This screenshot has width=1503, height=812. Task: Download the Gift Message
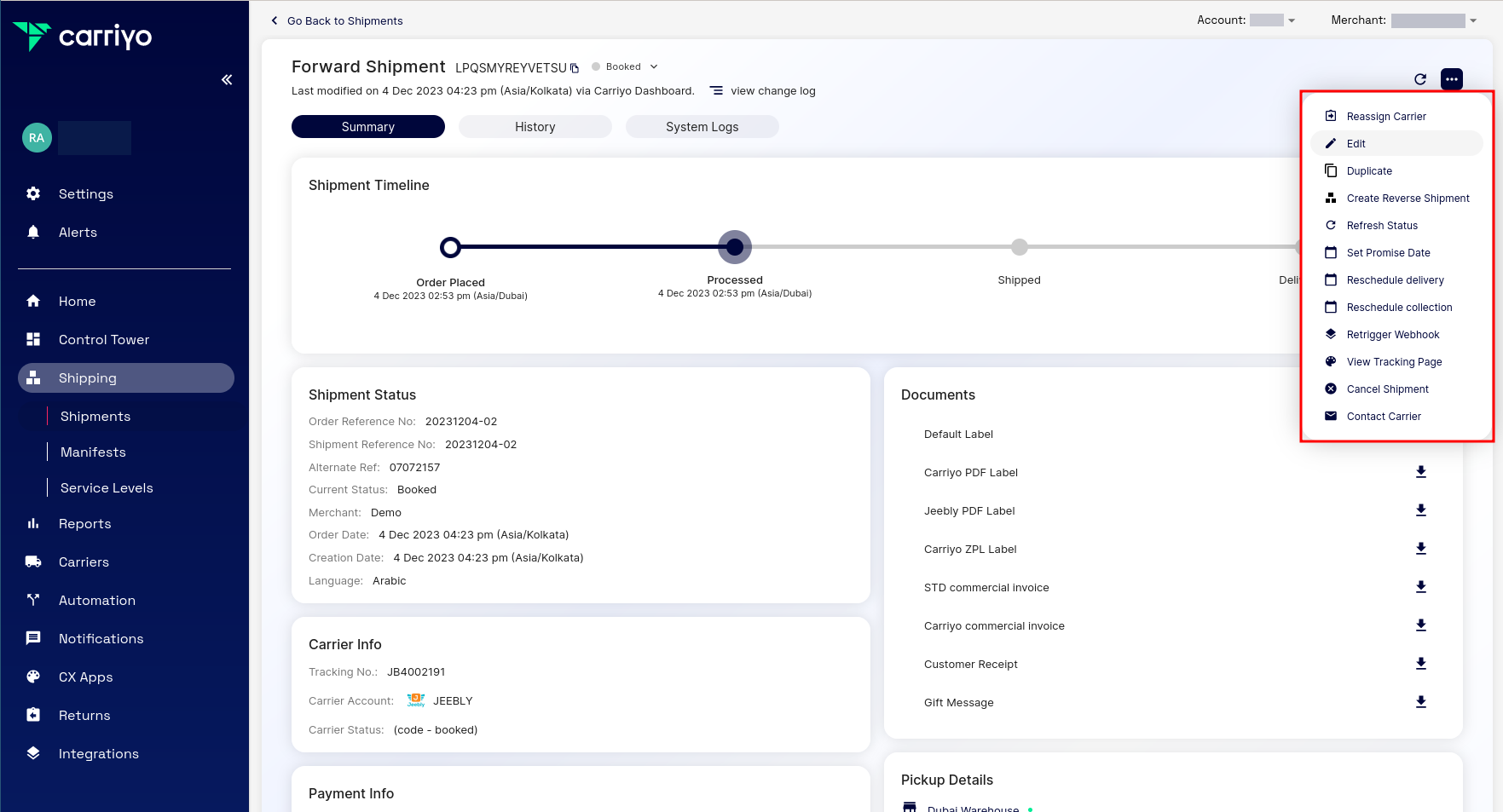[x=1421, y=702]
